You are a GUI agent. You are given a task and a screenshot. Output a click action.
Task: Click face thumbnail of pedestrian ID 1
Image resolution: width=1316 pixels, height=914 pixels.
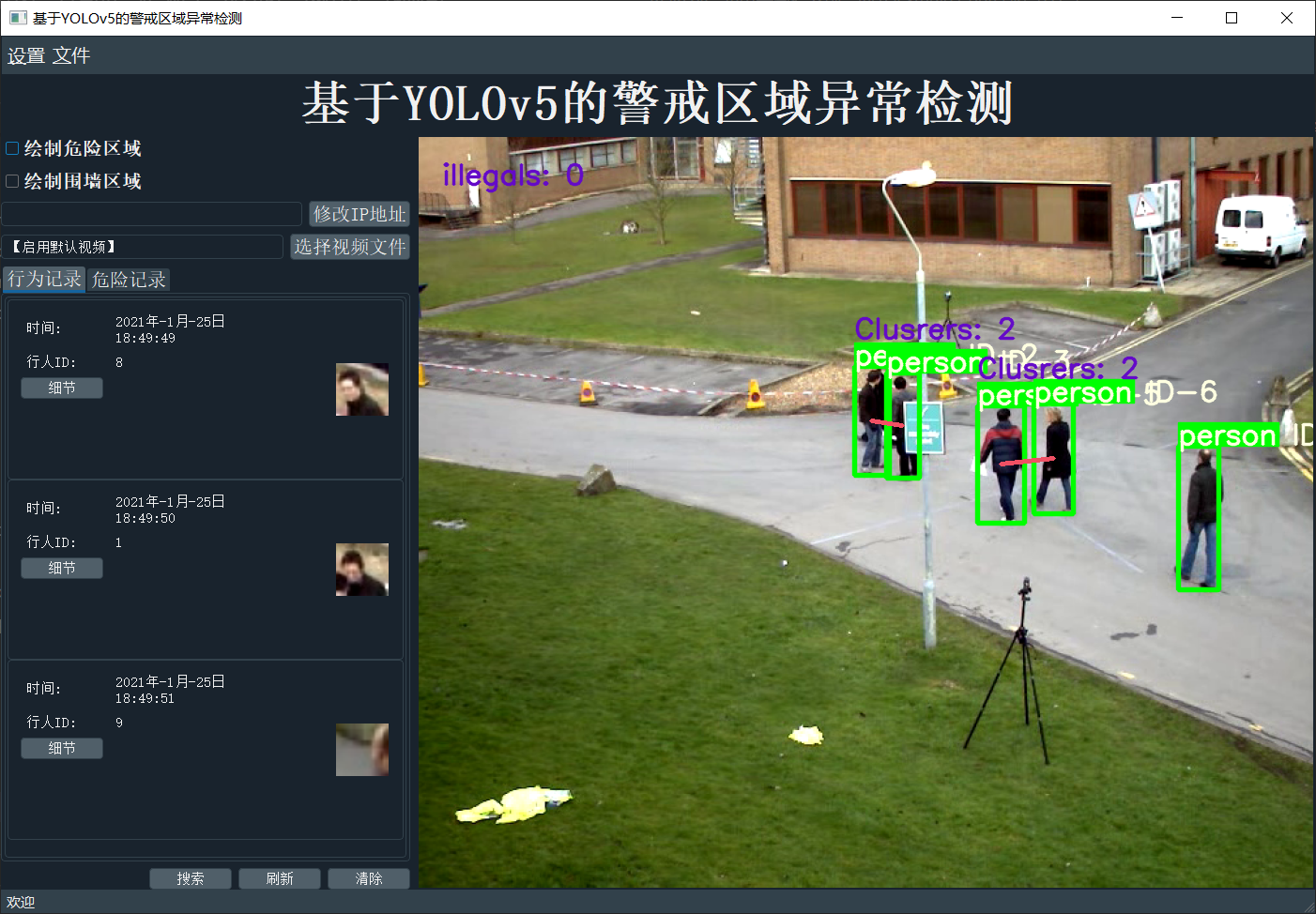[362, 570]
